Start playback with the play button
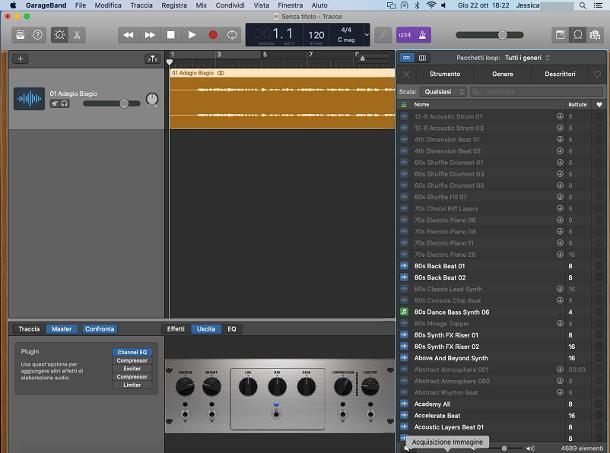Screen dimensions: 610x453 coord(192,35)
